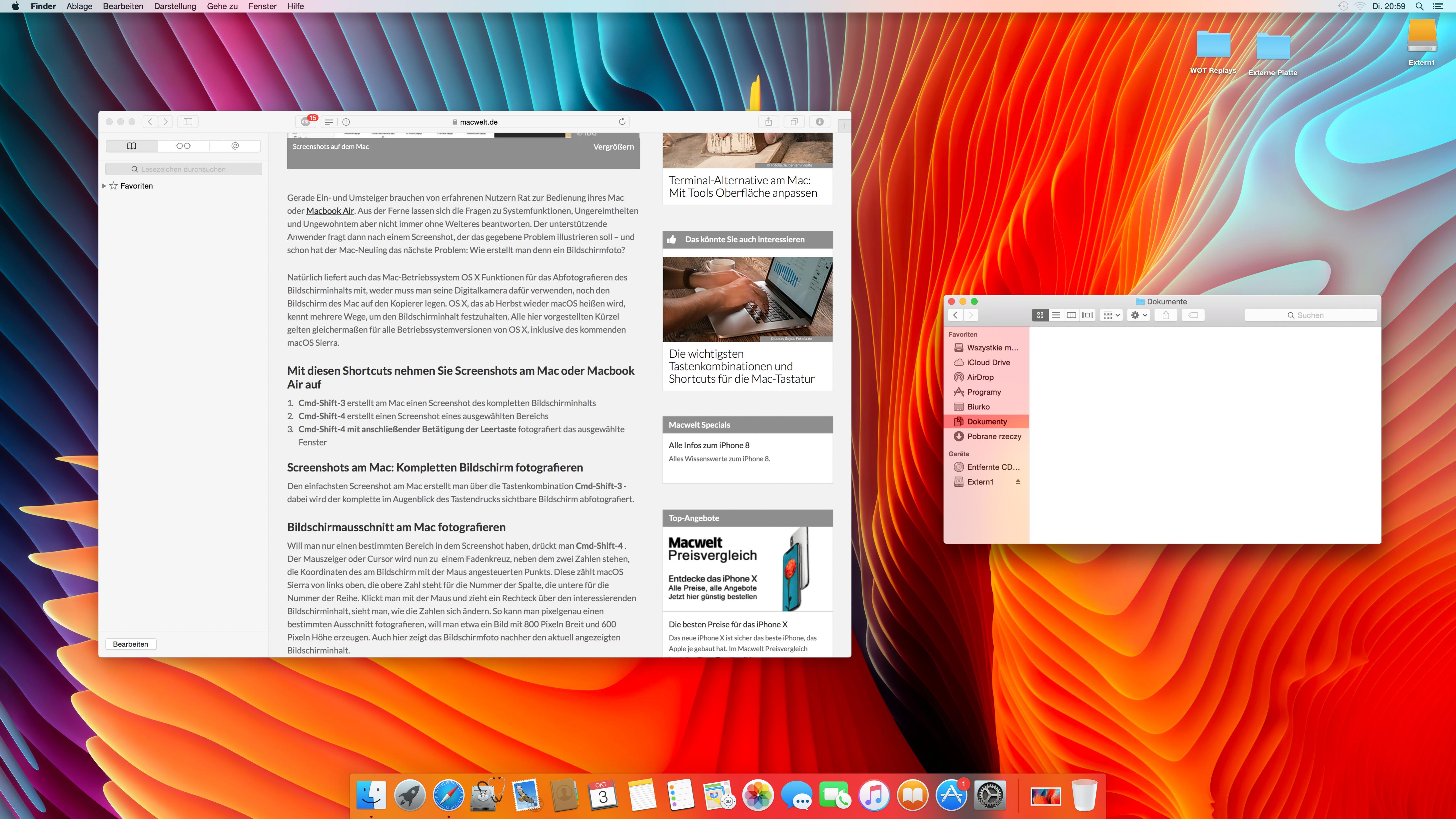Open the Terminal-Alternative am Mac article
The width and height of the screenshot is (1456, 819).
743,187
